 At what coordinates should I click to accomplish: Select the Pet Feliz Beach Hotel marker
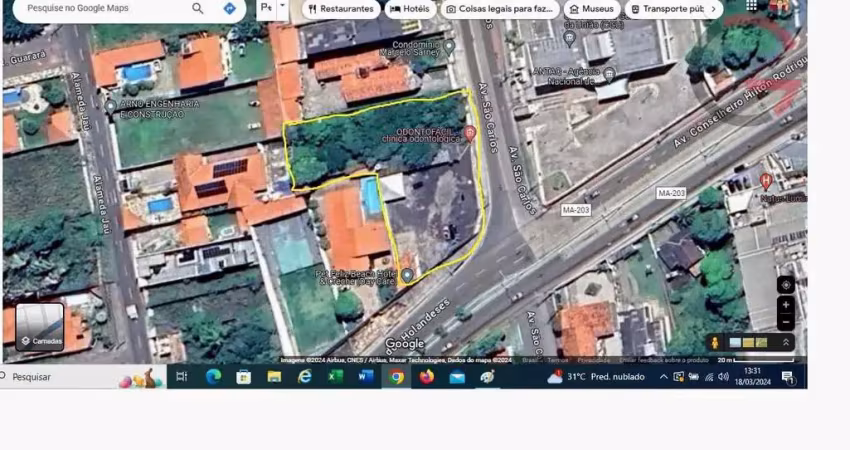tap(407, 275)
